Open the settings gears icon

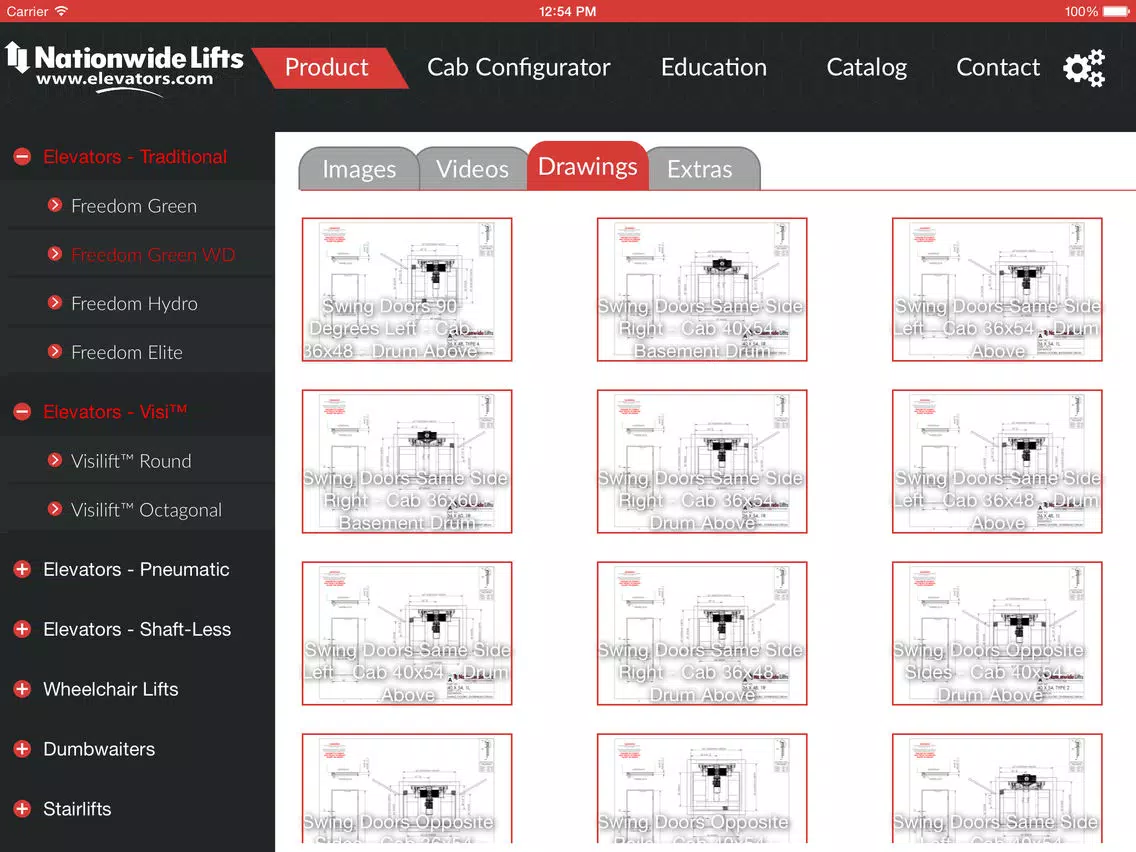click(1084, 68)
